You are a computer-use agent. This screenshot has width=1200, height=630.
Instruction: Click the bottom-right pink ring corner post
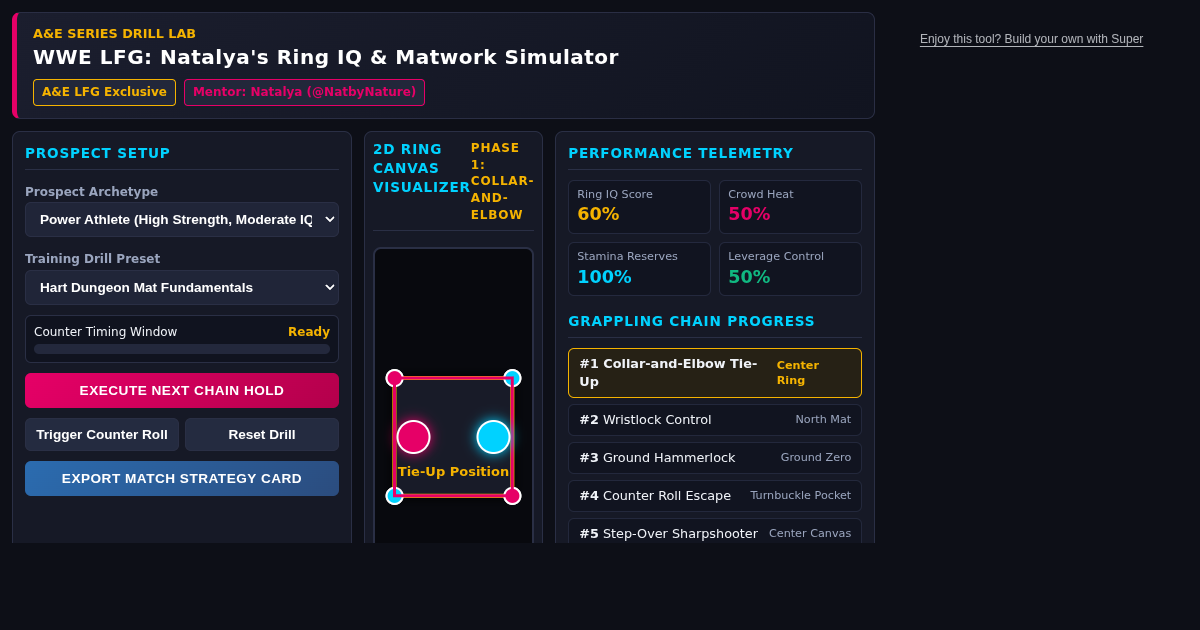[512, 496]
